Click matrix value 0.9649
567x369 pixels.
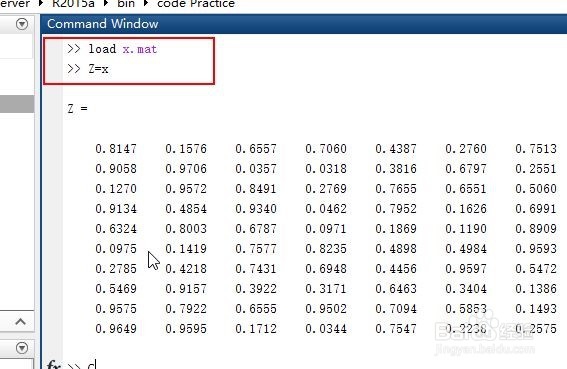point(116,329)
